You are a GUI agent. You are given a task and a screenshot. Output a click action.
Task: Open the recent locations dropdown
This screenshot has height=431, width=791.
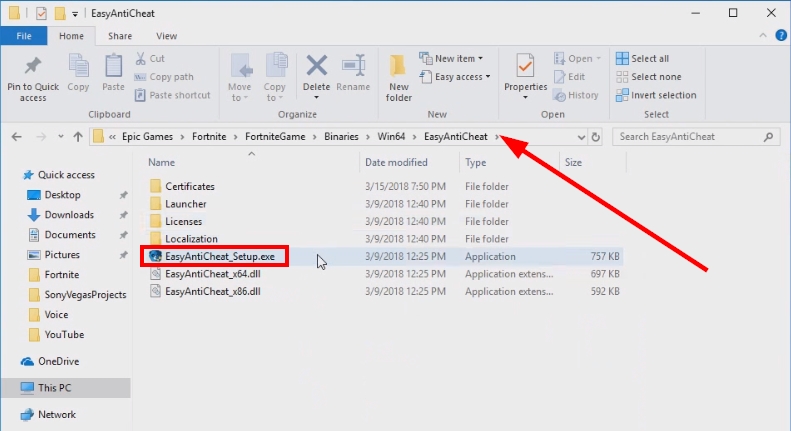coord(61,137)
